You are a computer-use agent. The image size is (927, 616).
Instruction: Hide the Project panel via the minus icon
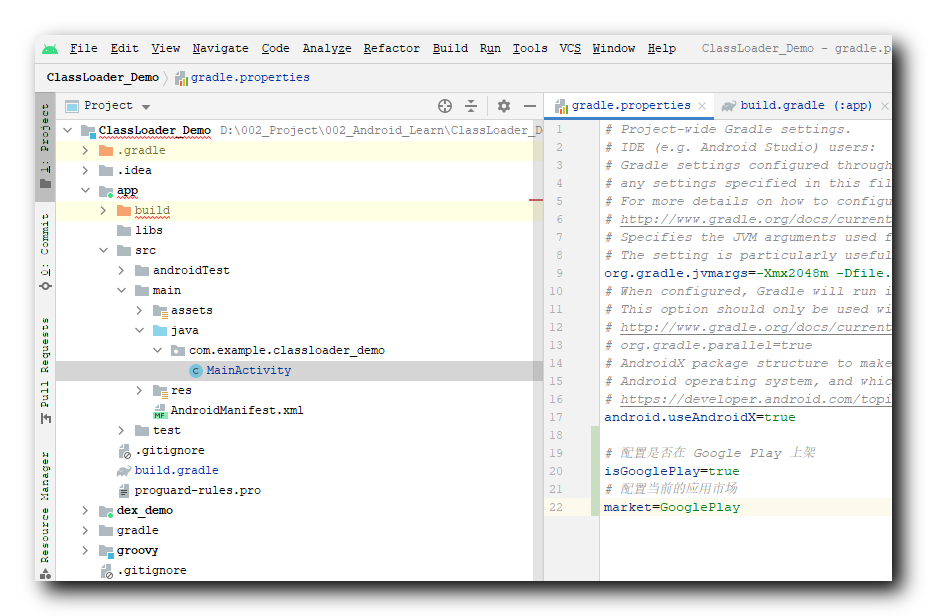530,105
